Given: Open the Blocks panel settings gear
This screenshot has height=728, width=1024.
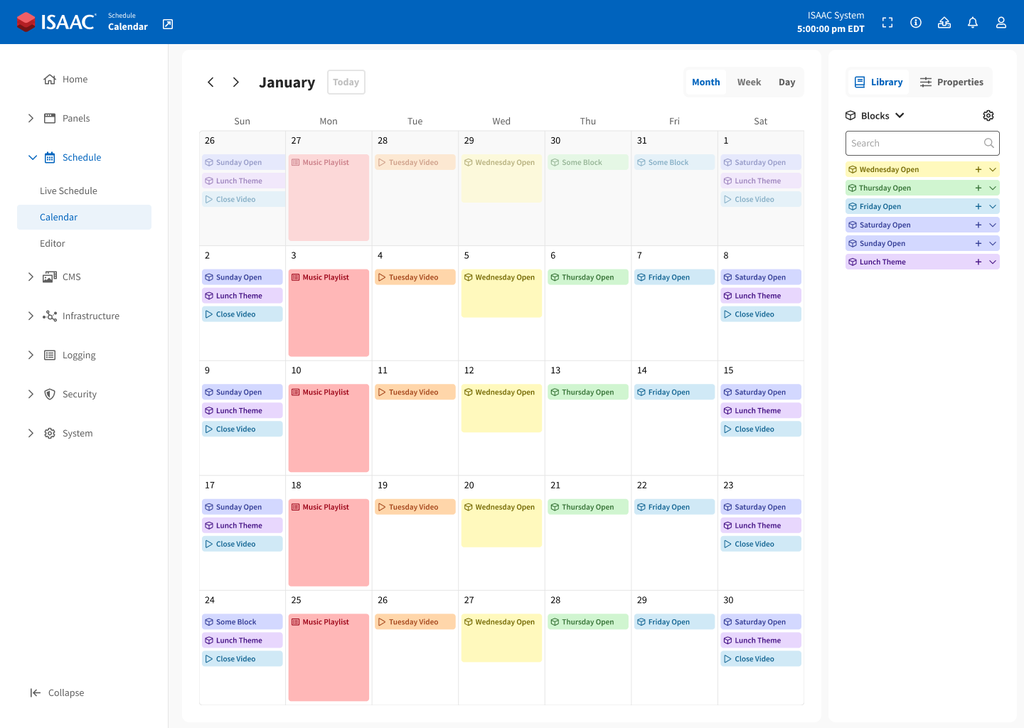Looking at the screenshot, I should point(988,115).
